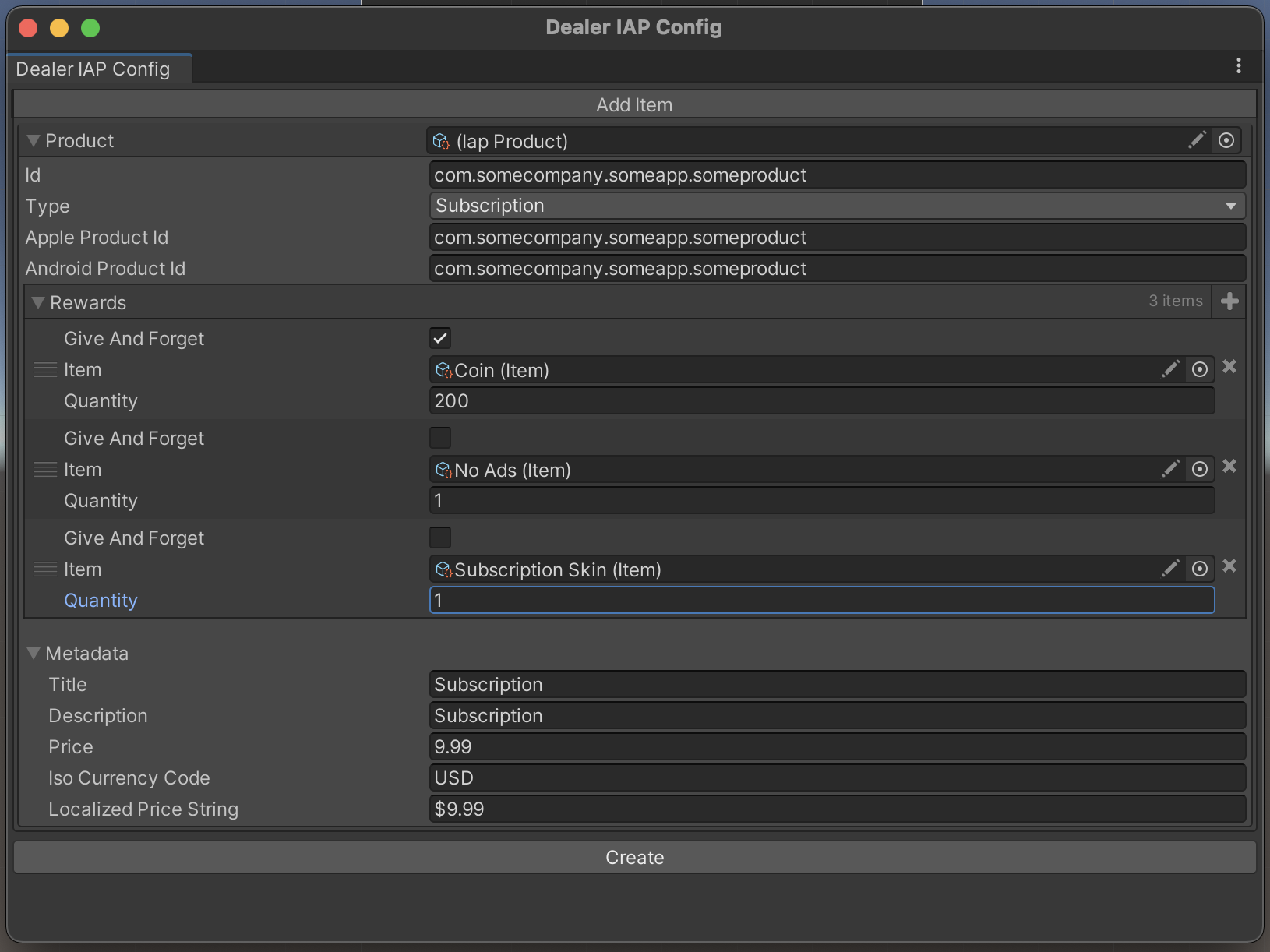Grab the reorder handle of the Subscription Skin reward

pos(45,569)
